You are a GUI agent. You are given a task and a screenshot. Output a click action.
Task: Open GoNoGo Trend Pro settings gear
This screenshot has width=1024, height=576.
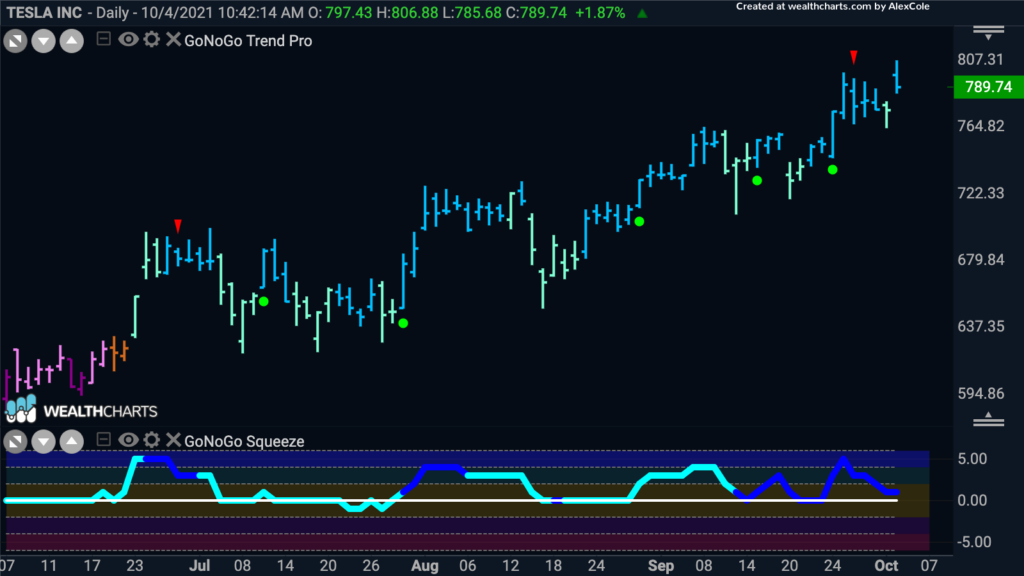point(152,39)
